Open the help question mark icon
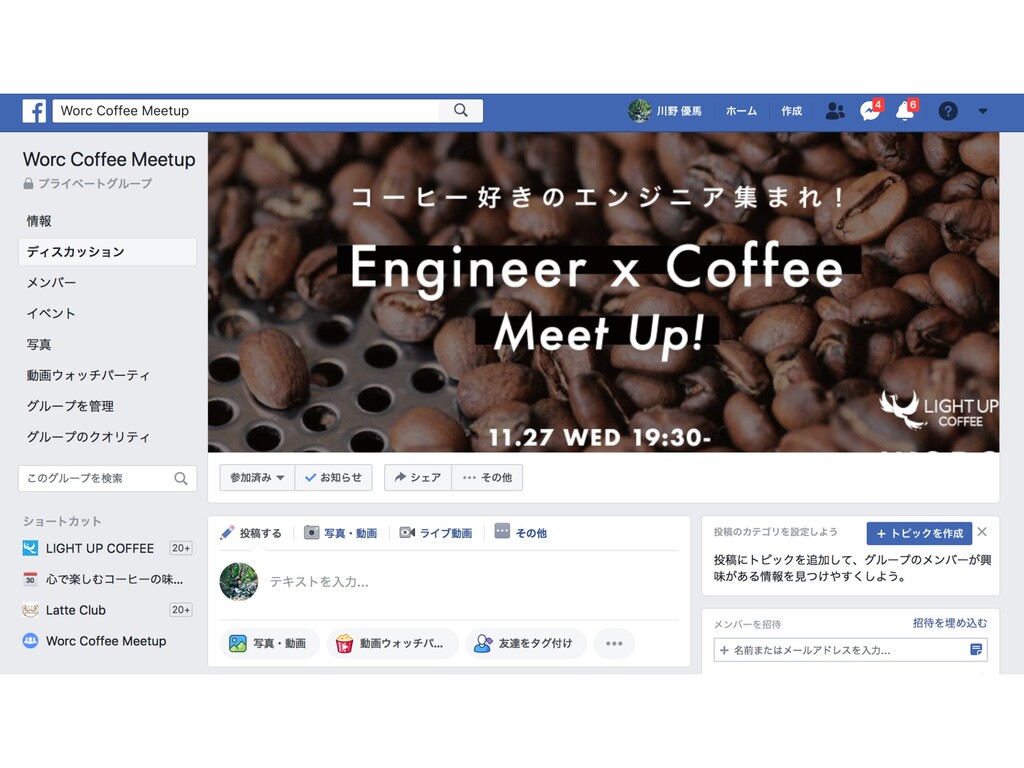Viewport: 1024px width, 768px height. point(948,111)
